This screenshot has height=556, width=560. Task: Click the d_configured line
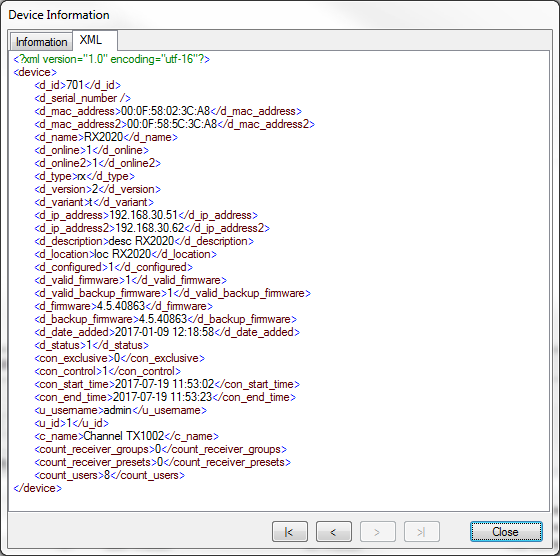(x=114, y=267)
